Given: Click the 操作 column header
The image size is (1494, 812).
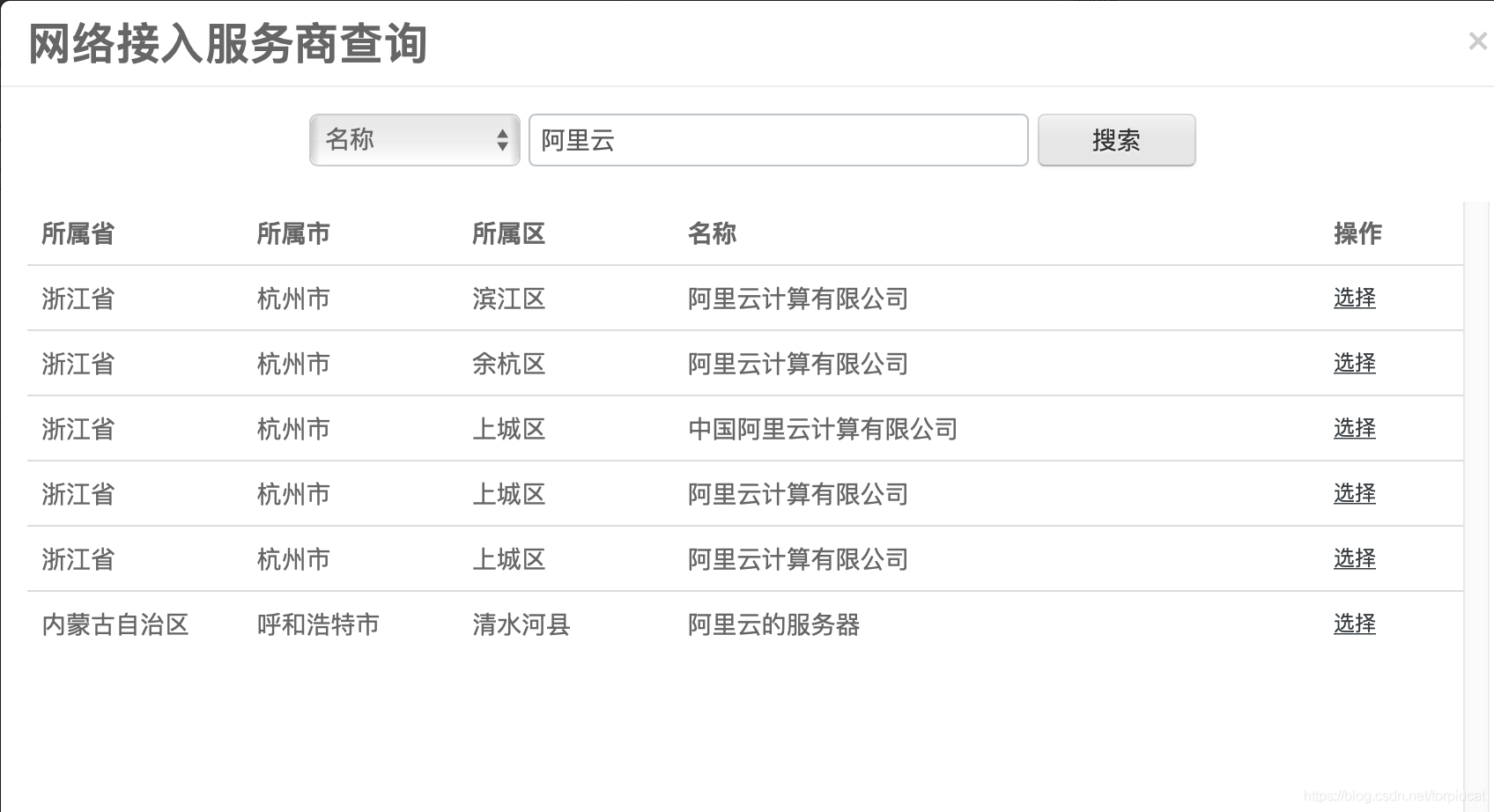Looking at the screenshot, I should coord(1357,234).
